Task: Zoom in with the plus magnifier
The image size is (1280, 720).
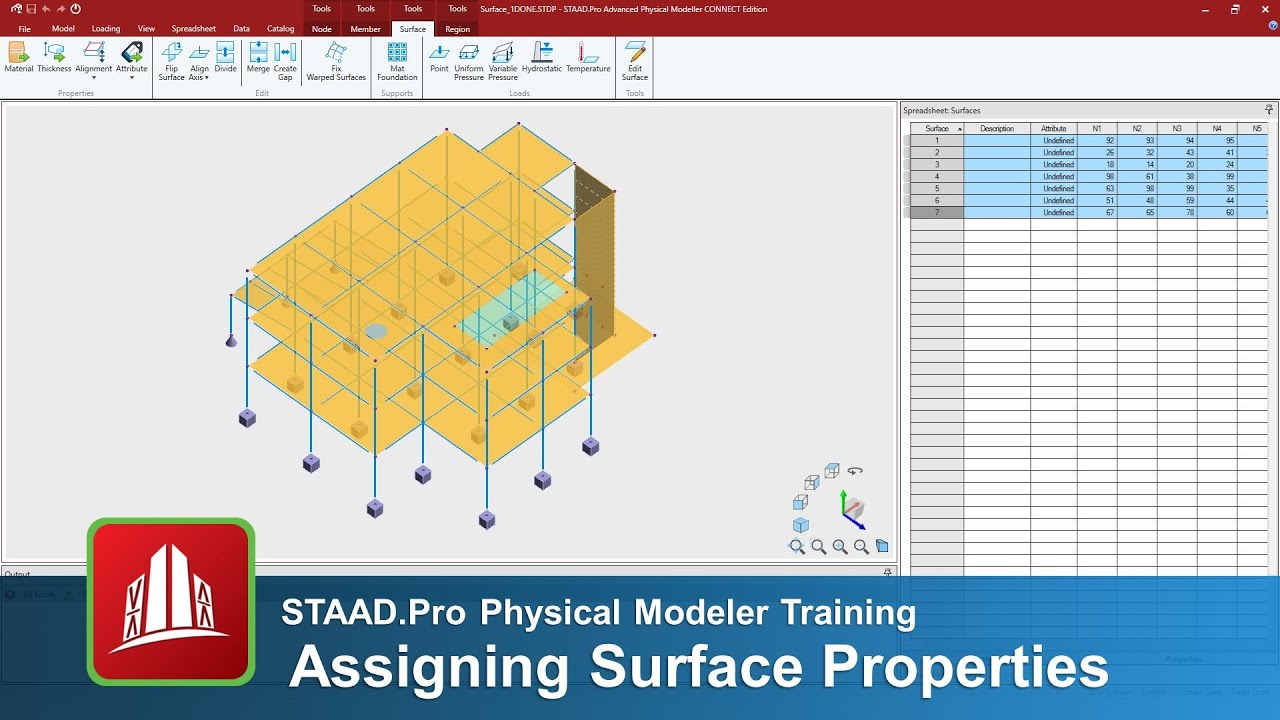Action: (x=840, y=547)
